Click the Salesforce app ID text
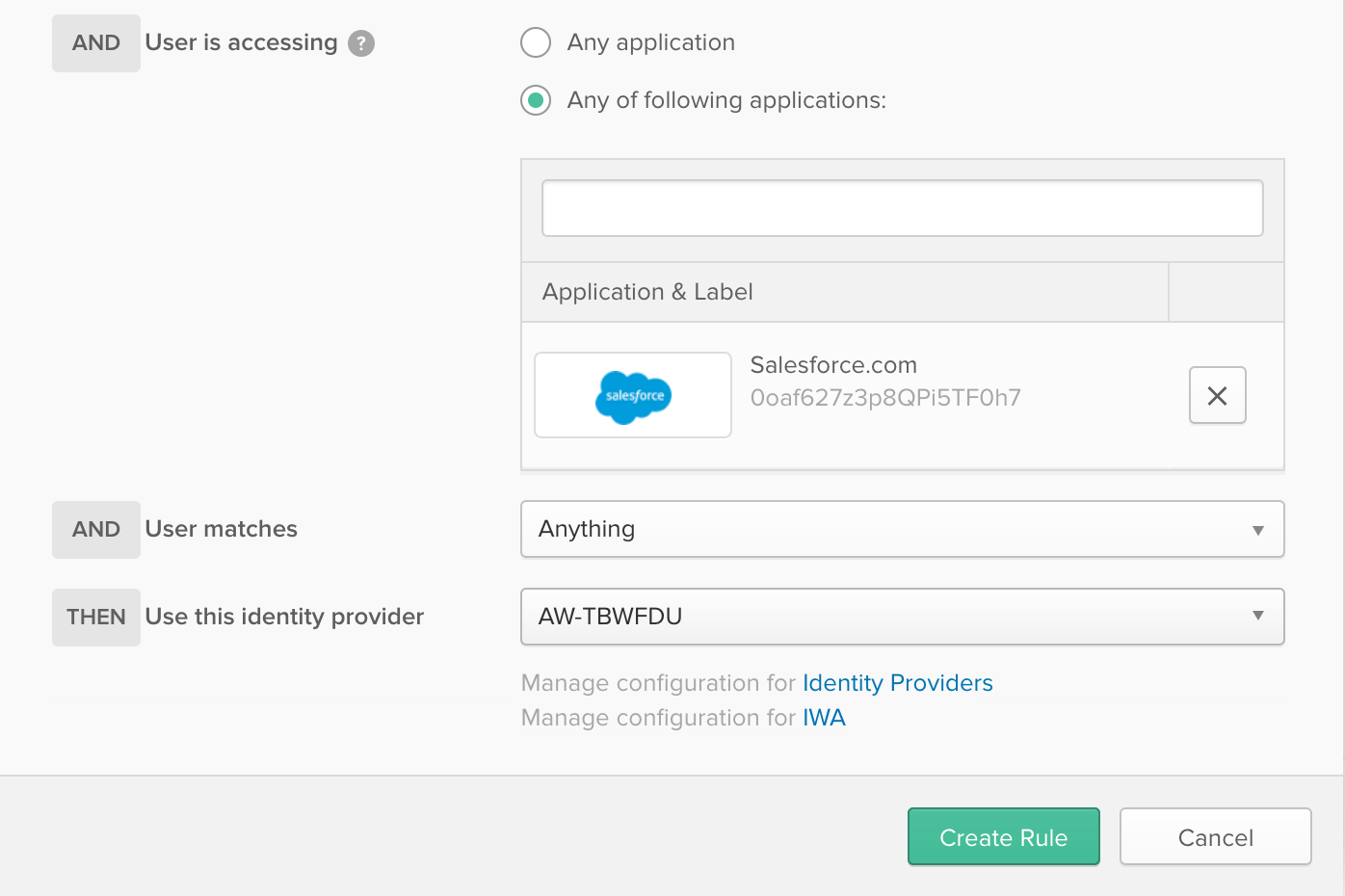Screen dimensions: 1345x896 pos(884,398)
